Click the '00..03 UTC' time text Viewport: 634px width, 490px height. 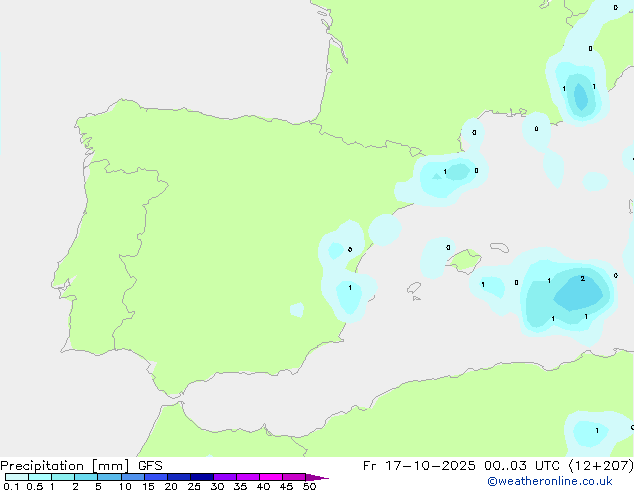click(522, 466)
